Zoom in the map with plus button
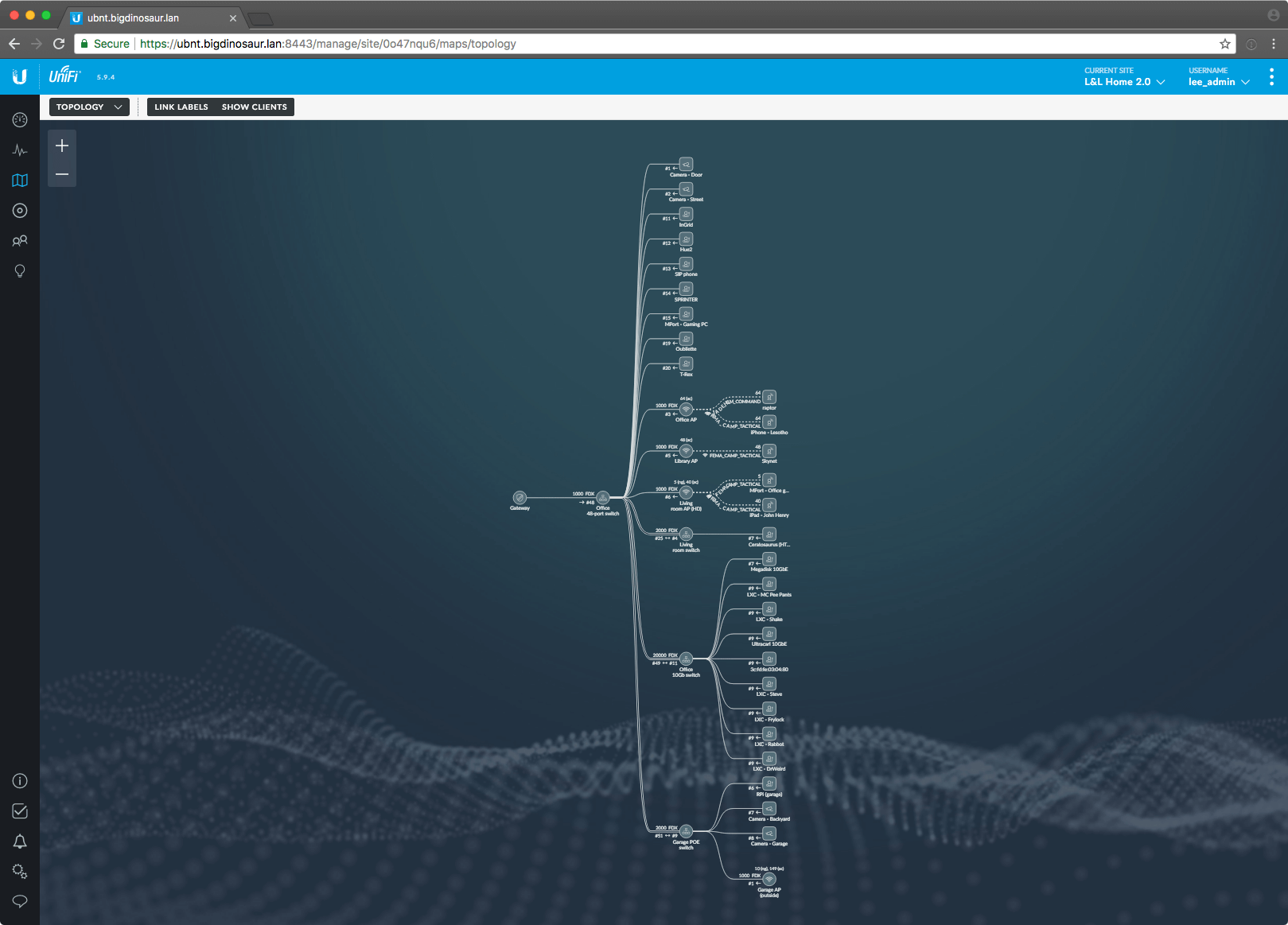This screenshot has height=925, width=1288. point(62,146)
